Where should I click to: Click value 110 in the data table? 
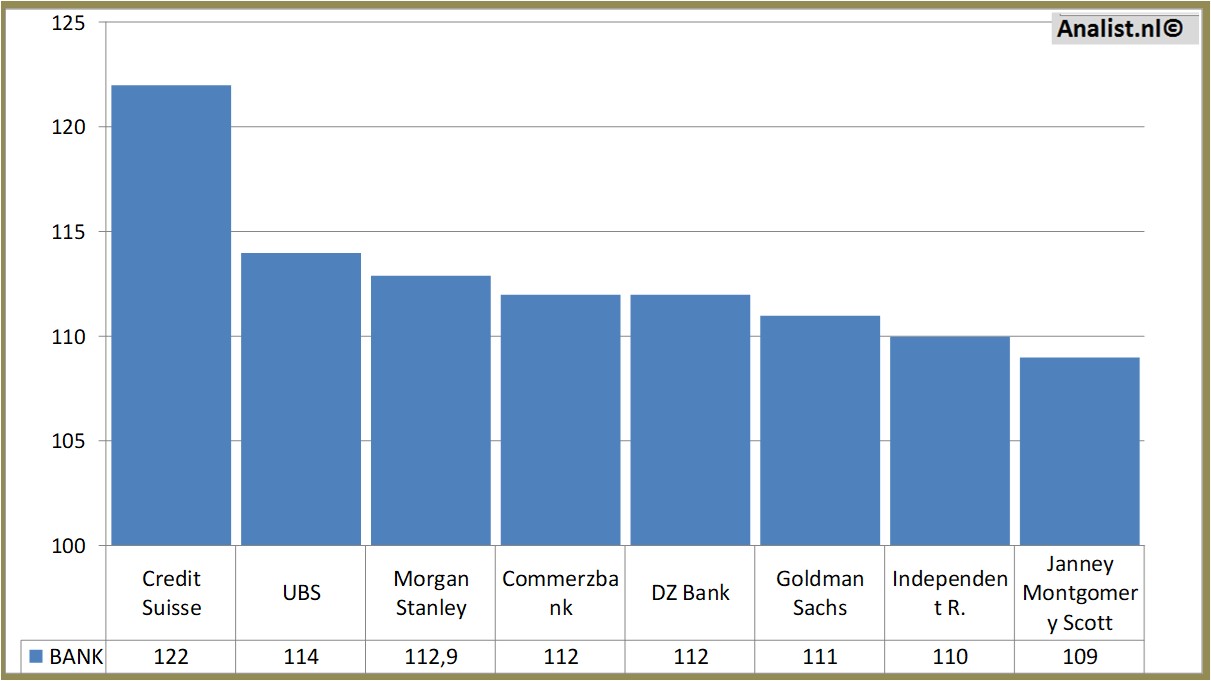pyautogui.click(x=950, y=657)
